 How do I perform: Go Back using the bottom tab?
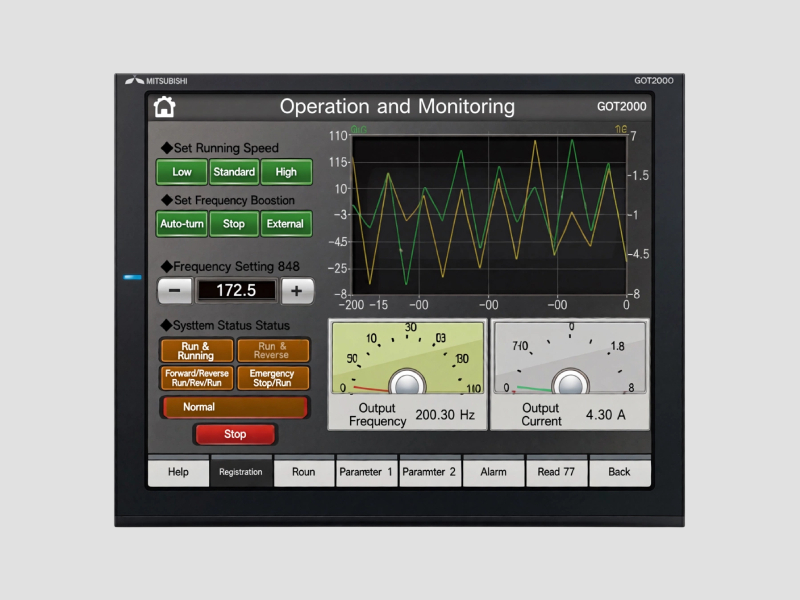click(x=619, y=472)
